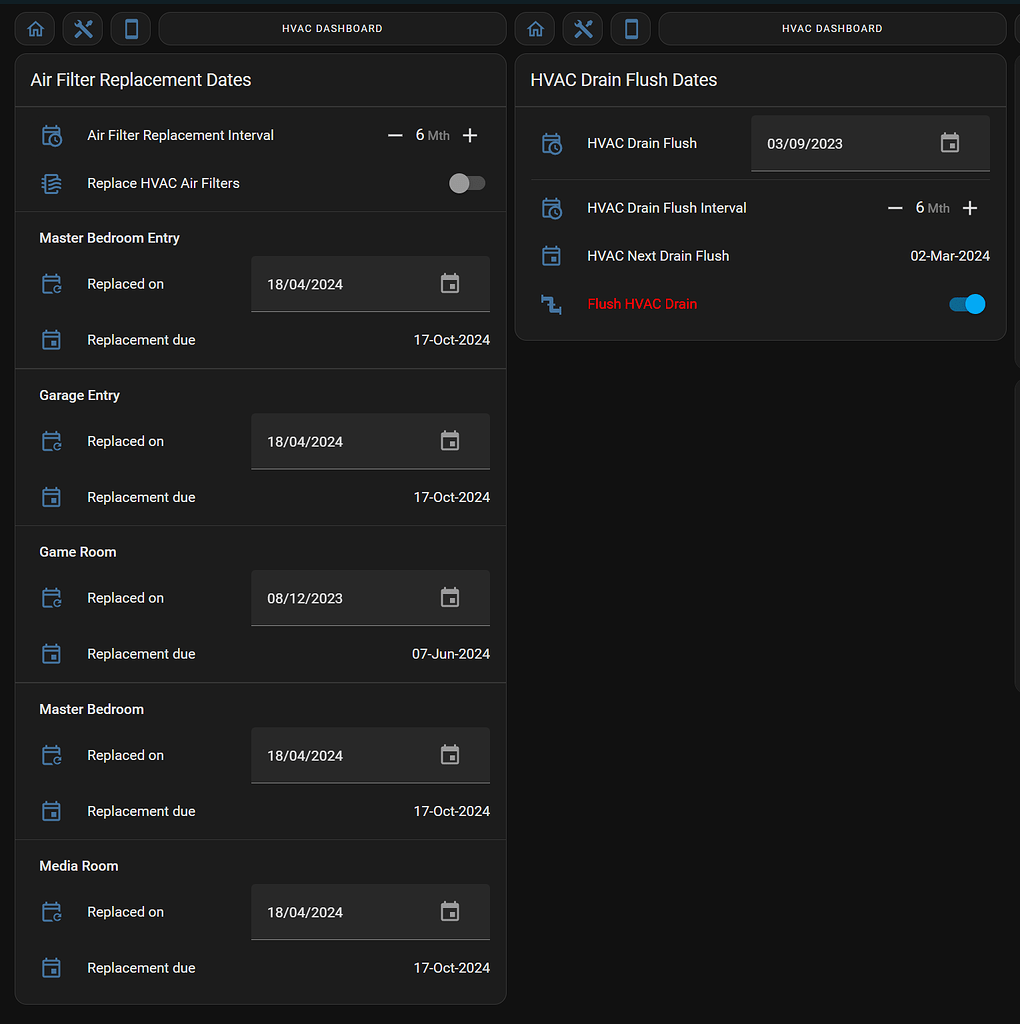This screenshot has height=1024, width=1020.
Task: Click the calendar icon beside Garage Entry Replacement due
Action: tap(51, 497)
